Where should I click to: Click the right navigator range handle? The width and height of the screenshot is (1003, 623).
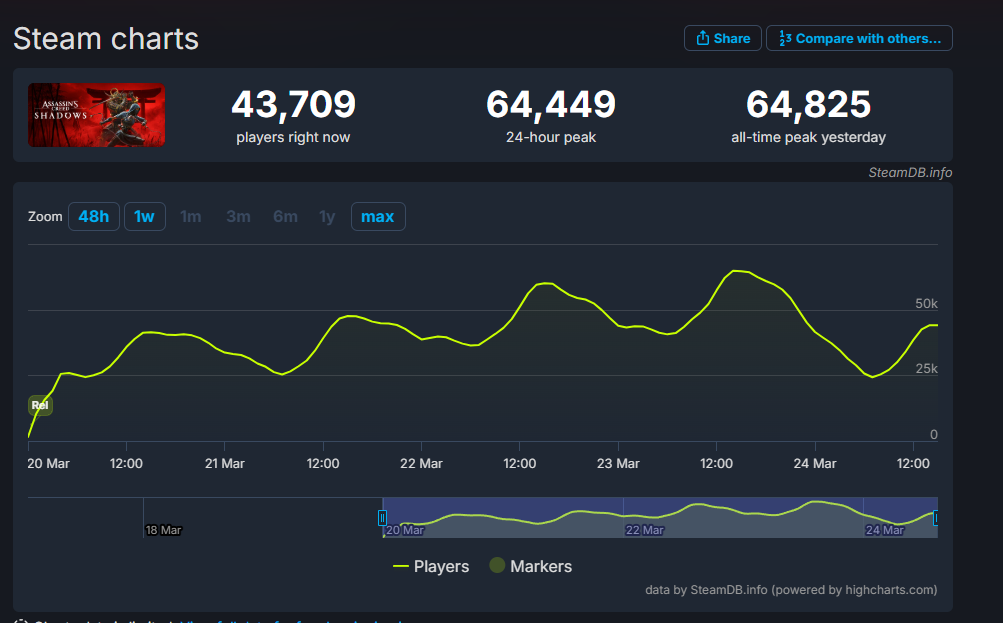[x=936, y=517]
